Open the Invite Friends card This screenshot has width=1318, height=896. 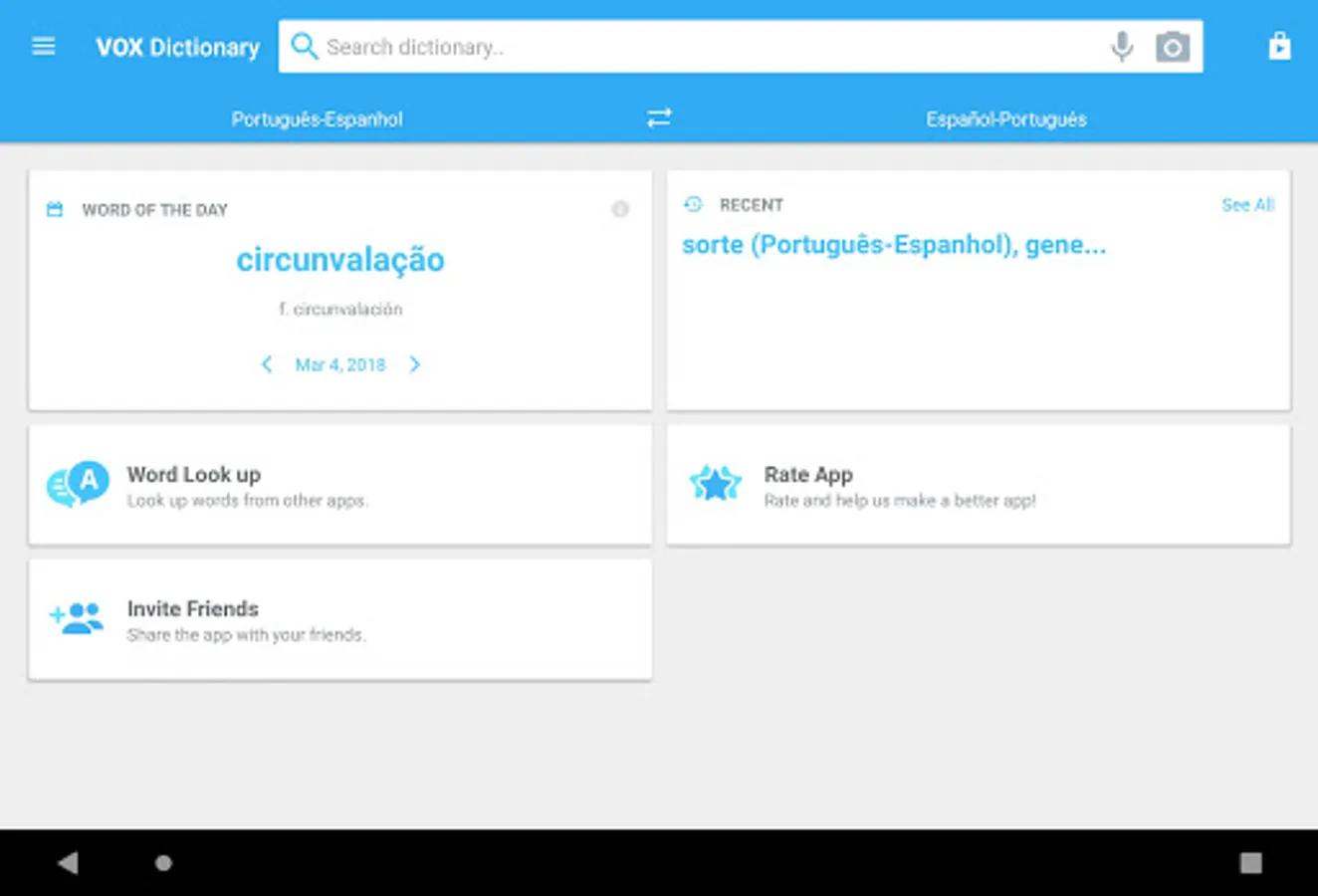pyautogui.click(x=340, y=619)
